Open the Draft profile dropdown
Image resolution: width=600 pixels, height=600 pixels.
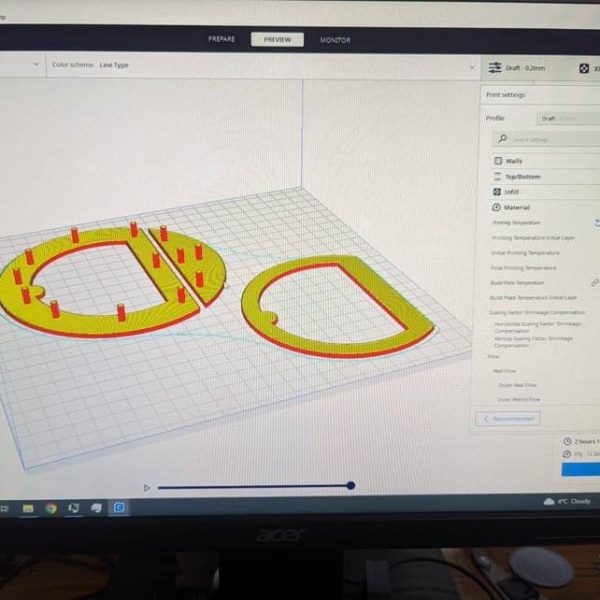pyautogui.click(x=568, y=118)
